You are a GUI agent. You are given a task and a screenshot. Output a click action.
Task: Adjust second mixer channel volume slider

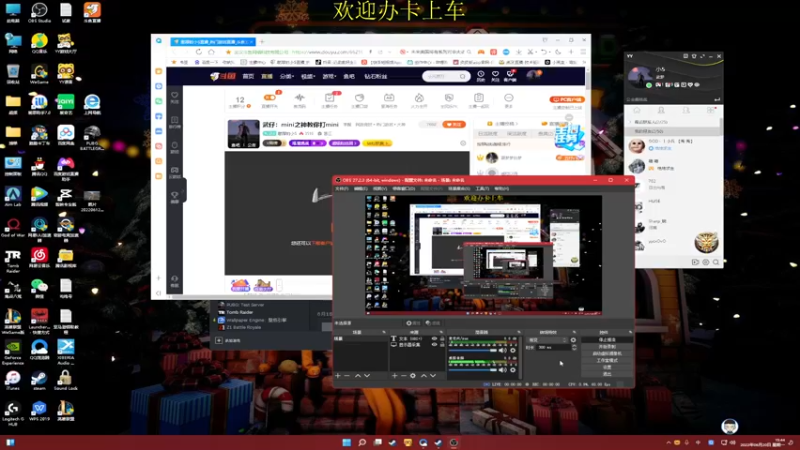(472, 370)
